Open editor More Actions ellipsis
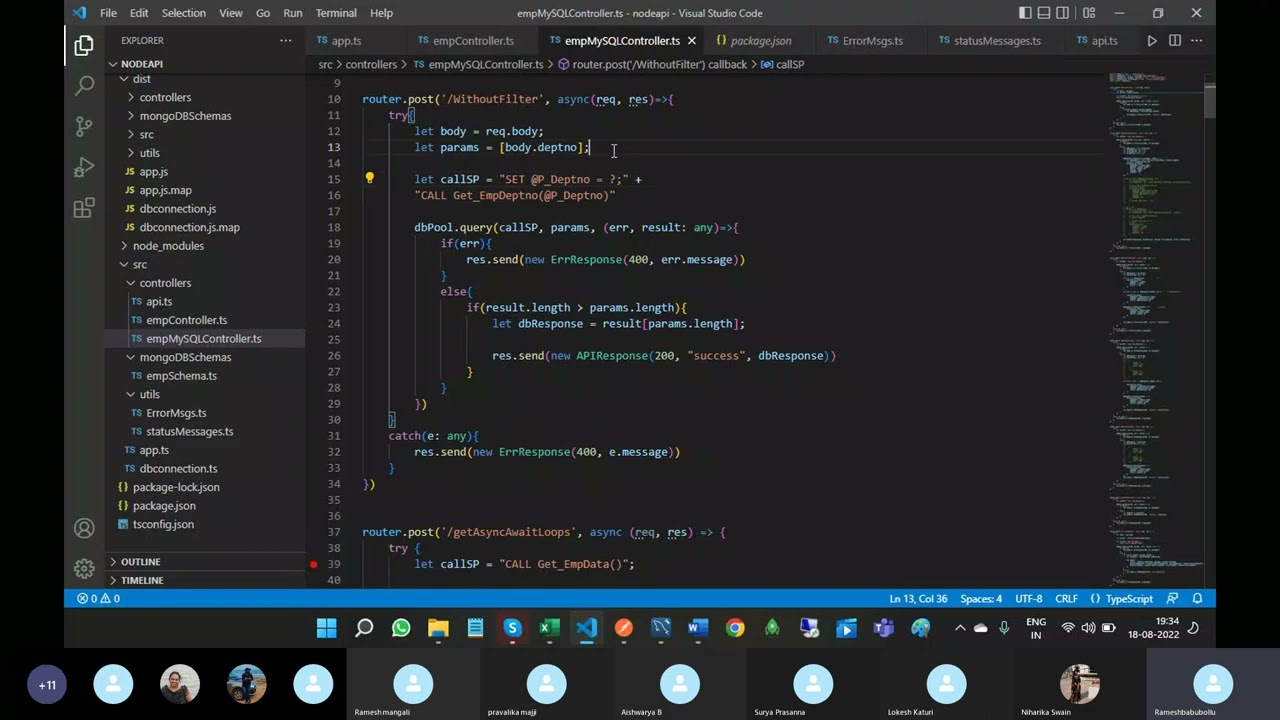The width and height of the screenshot is (1280, 720). [x=1196, y=41]
